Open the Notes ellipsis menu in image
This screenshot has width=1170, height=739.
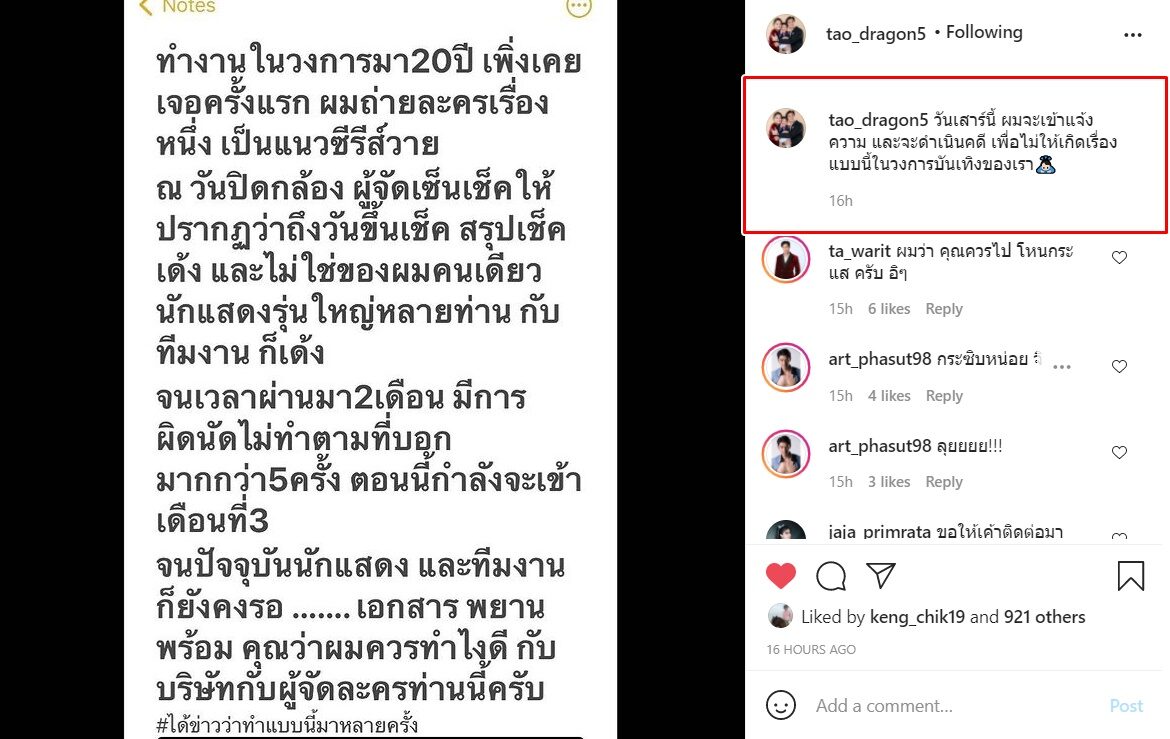(579, 8)
